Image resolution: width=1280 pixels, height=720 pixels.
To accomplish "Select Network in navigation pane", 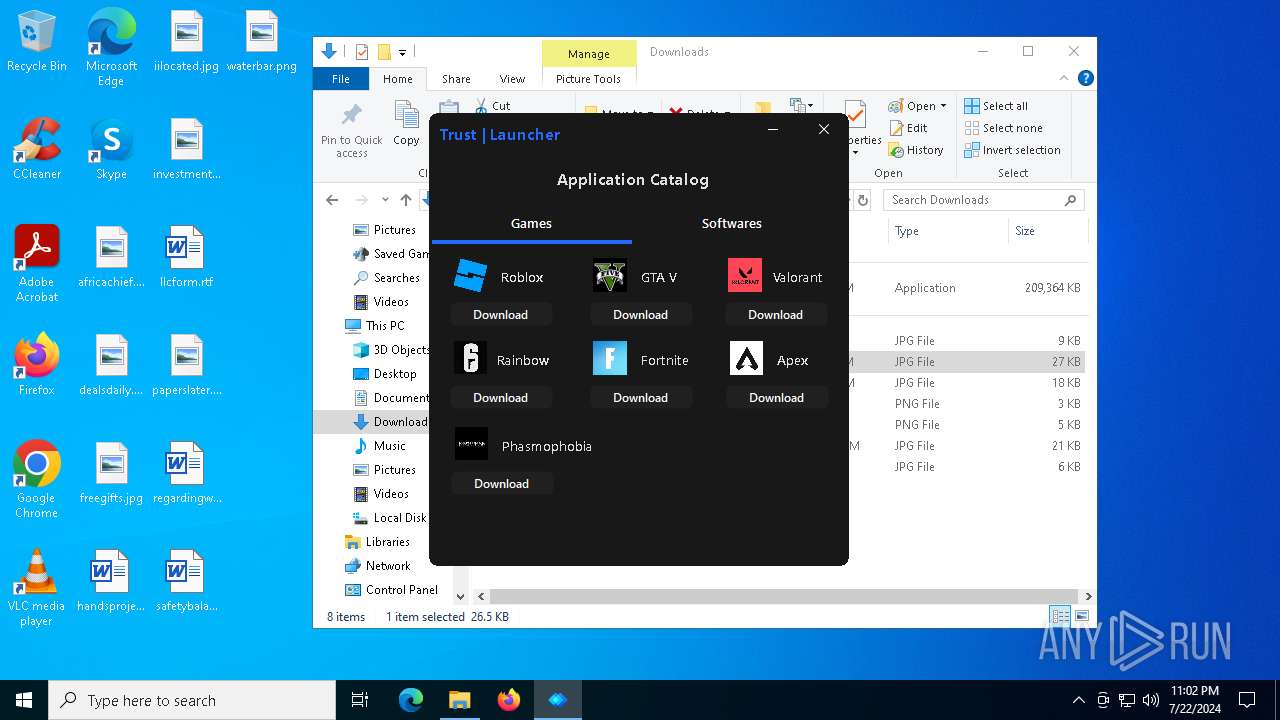I will coord(378,566).
